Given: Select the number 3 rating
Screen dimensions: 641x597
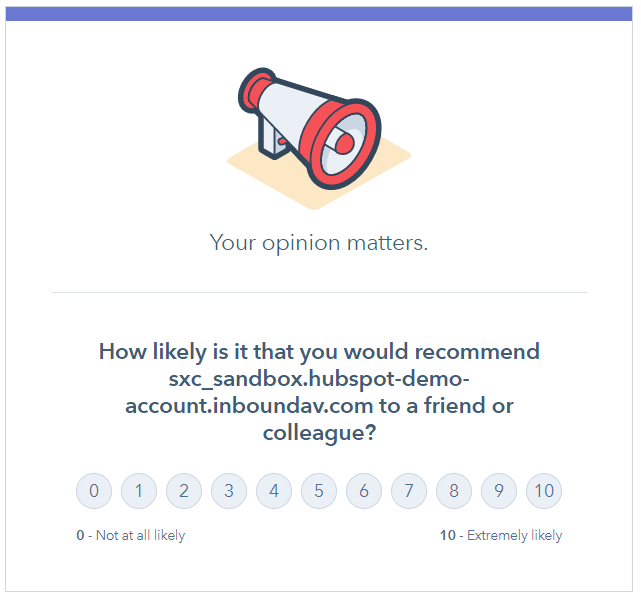Looking at the screenshot, I should [x=229, y=491].
